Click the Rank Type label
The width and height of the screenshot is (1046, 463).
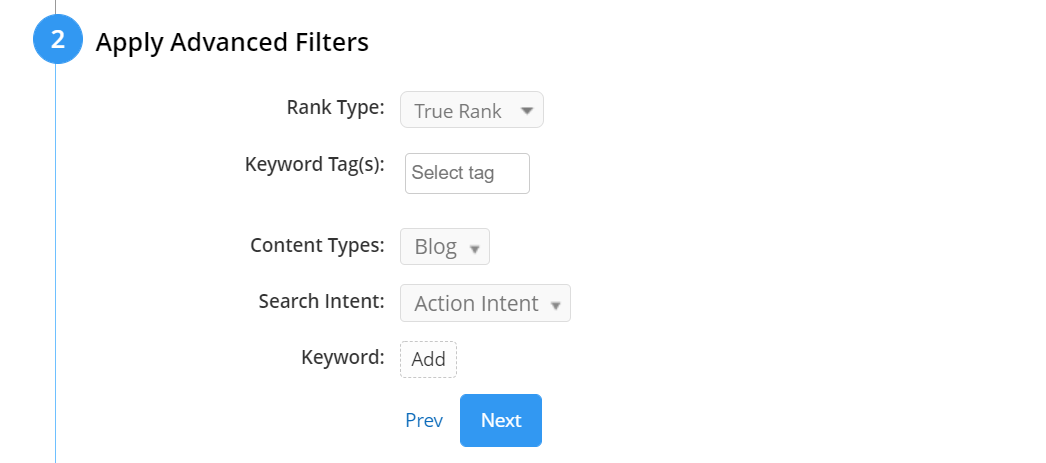(x=335, y=108)
